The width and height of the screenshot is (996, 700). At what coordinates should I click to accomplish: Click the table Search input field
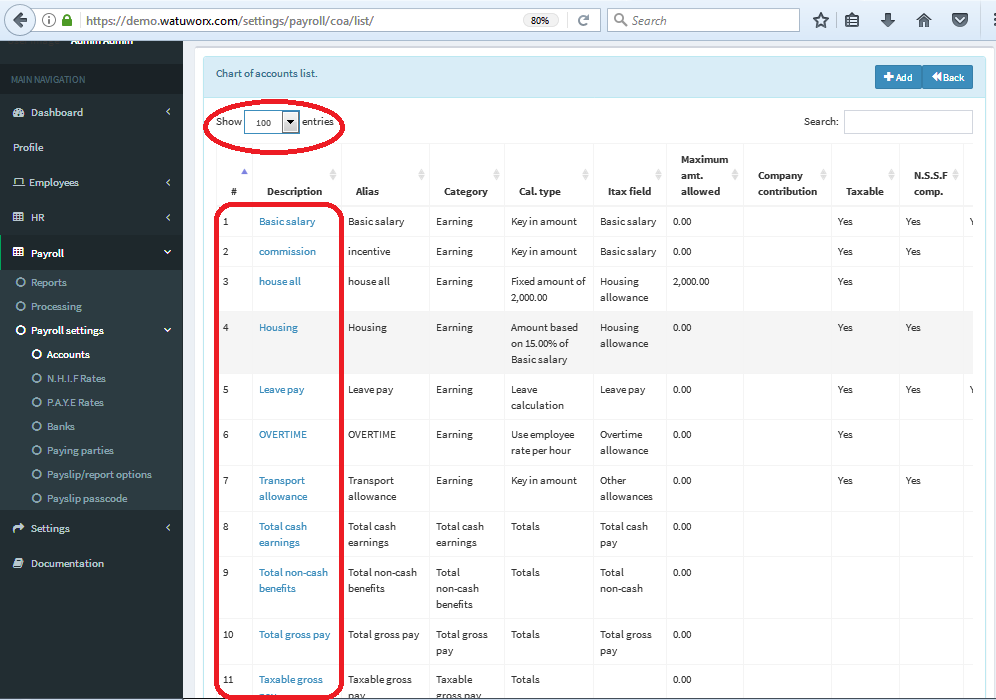coord(907,122)
